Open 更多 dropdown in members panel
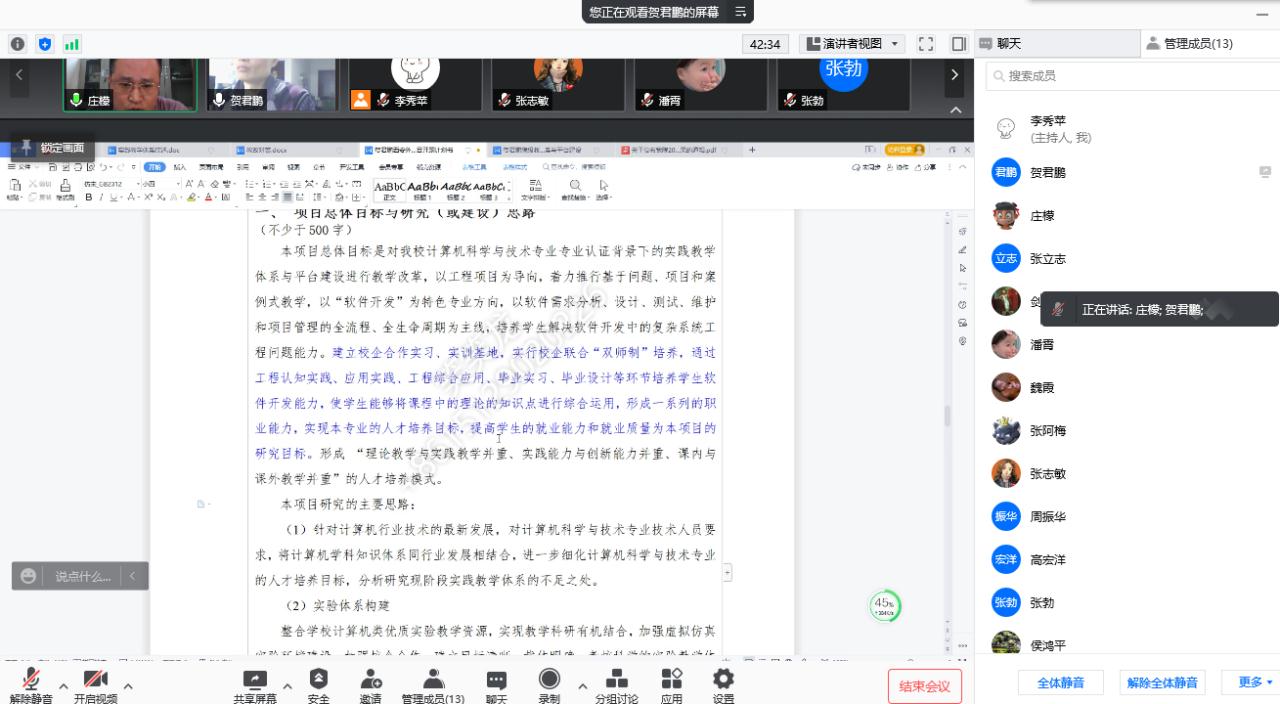Viewport: 1280px width, 704px height. 1255,682
